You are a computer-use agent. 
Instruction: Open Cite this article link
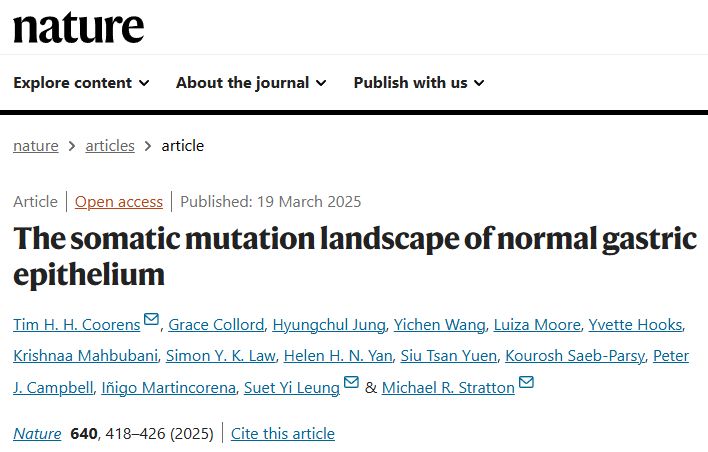pyautogui.click(x=283, y=433)
